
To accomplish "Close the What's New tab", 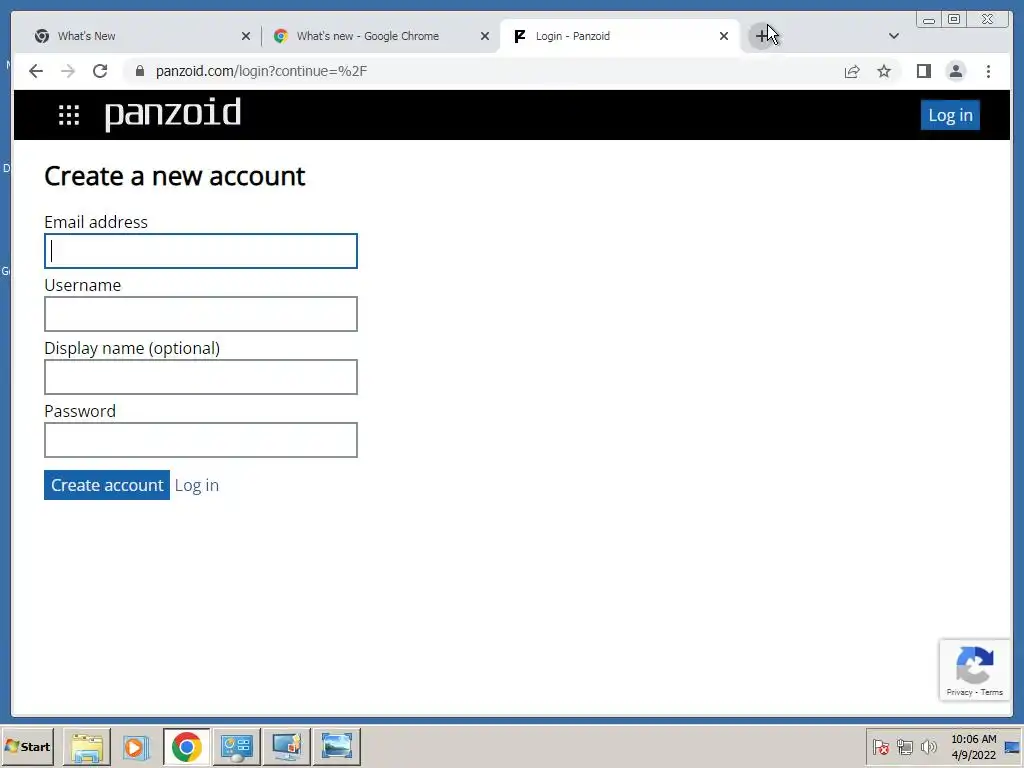I will 246,36.
